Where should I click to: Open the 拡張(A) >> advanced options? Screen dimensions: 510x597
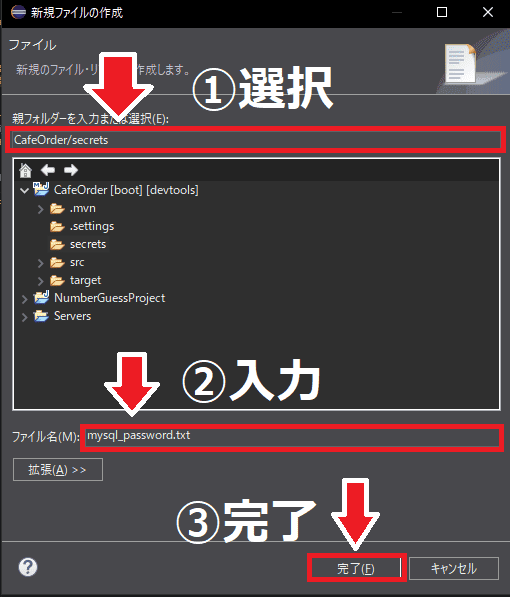(x=58, y=469)
